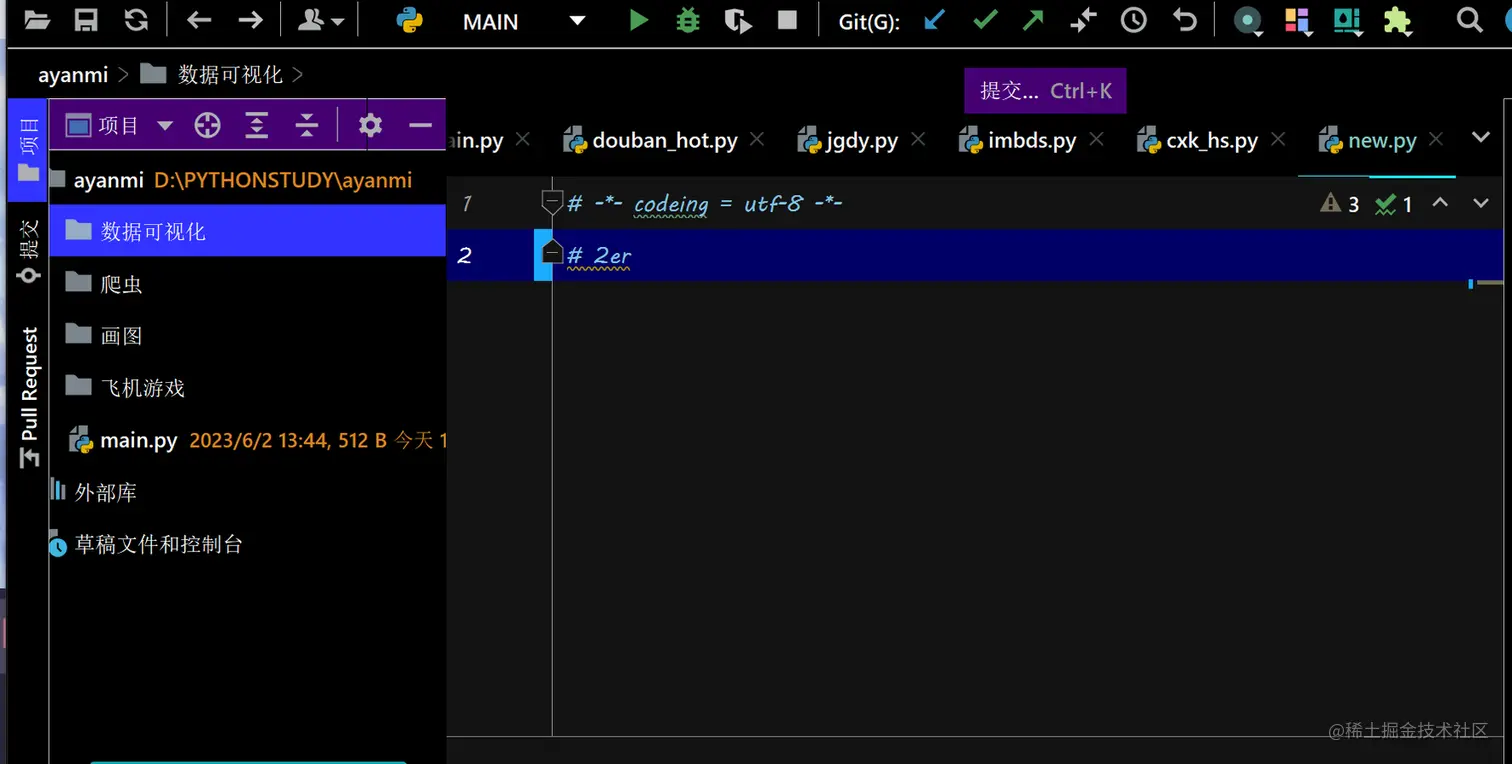Click fold marker on line 2
This screenshot has height=764, width=1512.
tap(552, 254)
